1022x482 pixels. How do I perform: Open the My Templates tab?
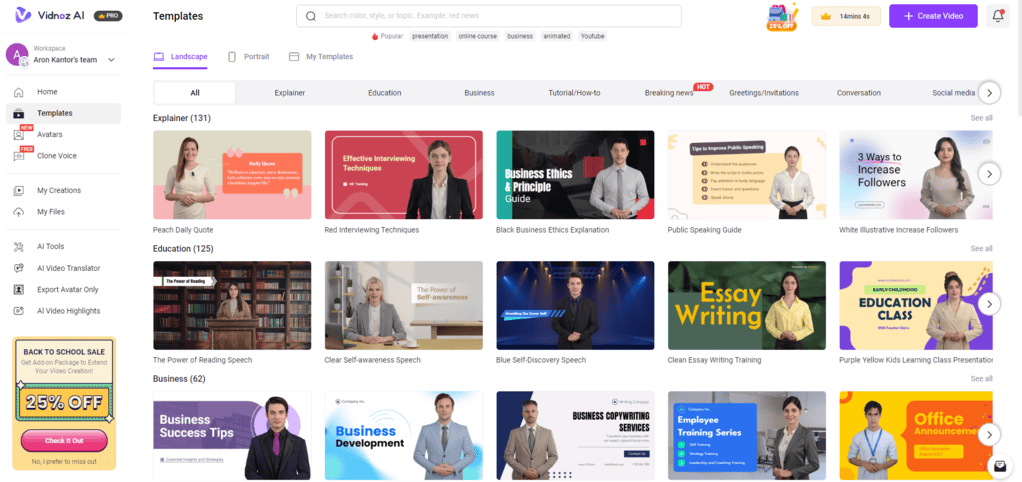(321, 57)
